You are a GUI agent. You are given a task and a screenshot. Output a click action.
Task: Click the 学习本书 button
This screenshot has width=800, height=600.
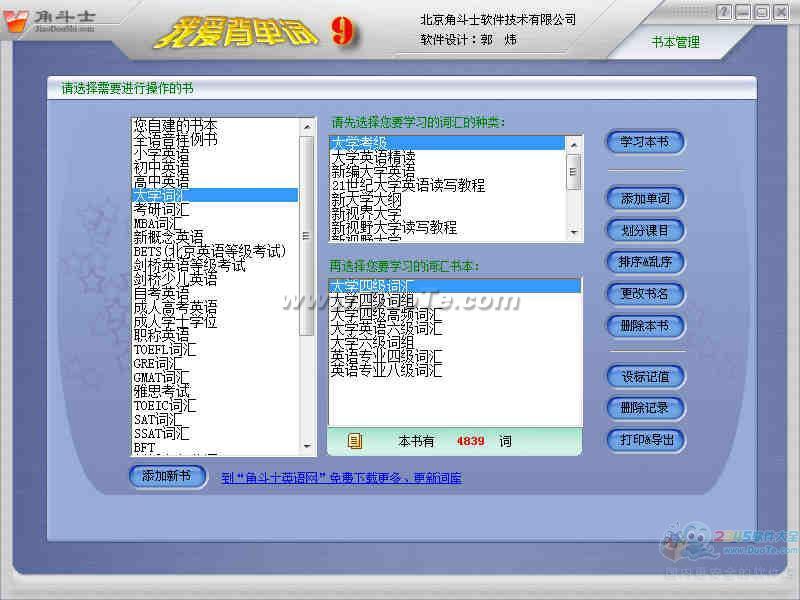point(645,142)
